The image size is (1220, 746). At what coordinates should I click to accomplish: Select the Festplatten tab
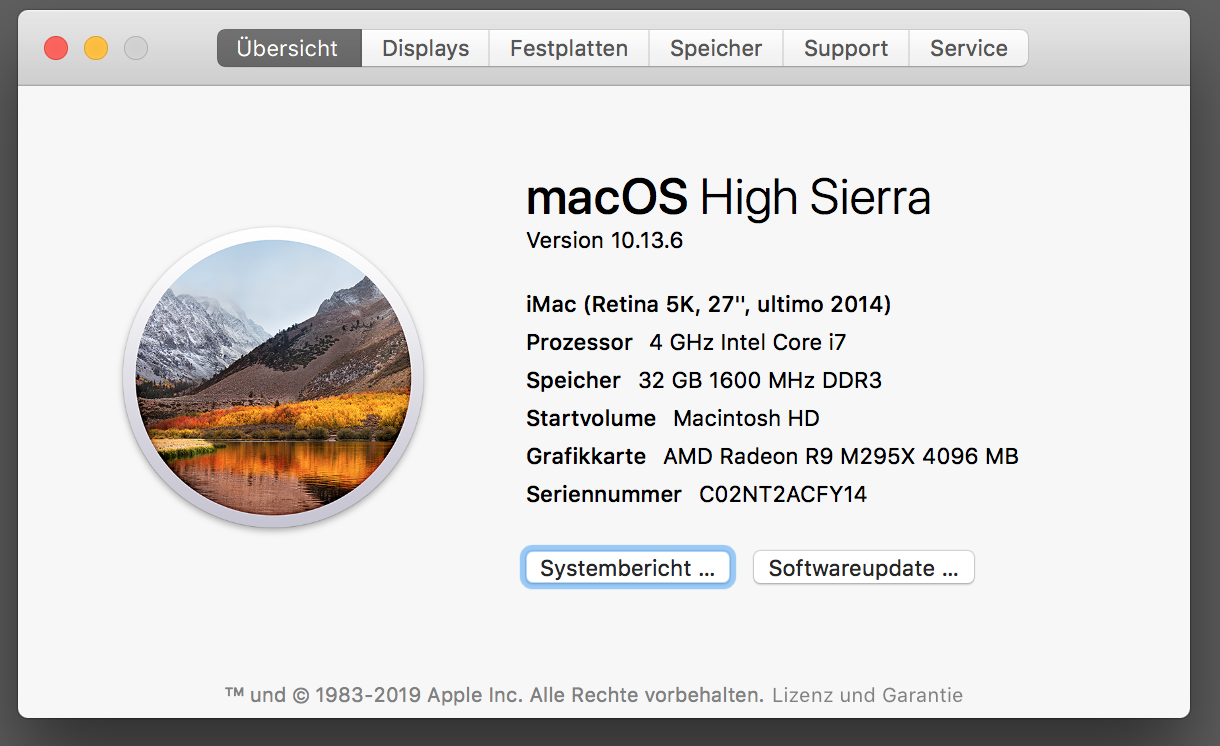[x=569, y=48]
